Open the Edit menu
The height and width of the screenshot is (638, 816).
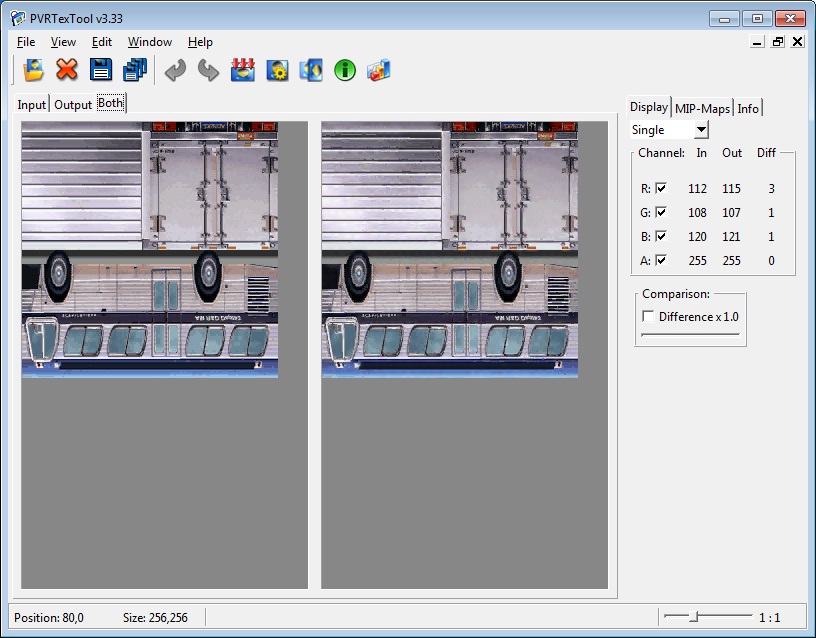101,42
